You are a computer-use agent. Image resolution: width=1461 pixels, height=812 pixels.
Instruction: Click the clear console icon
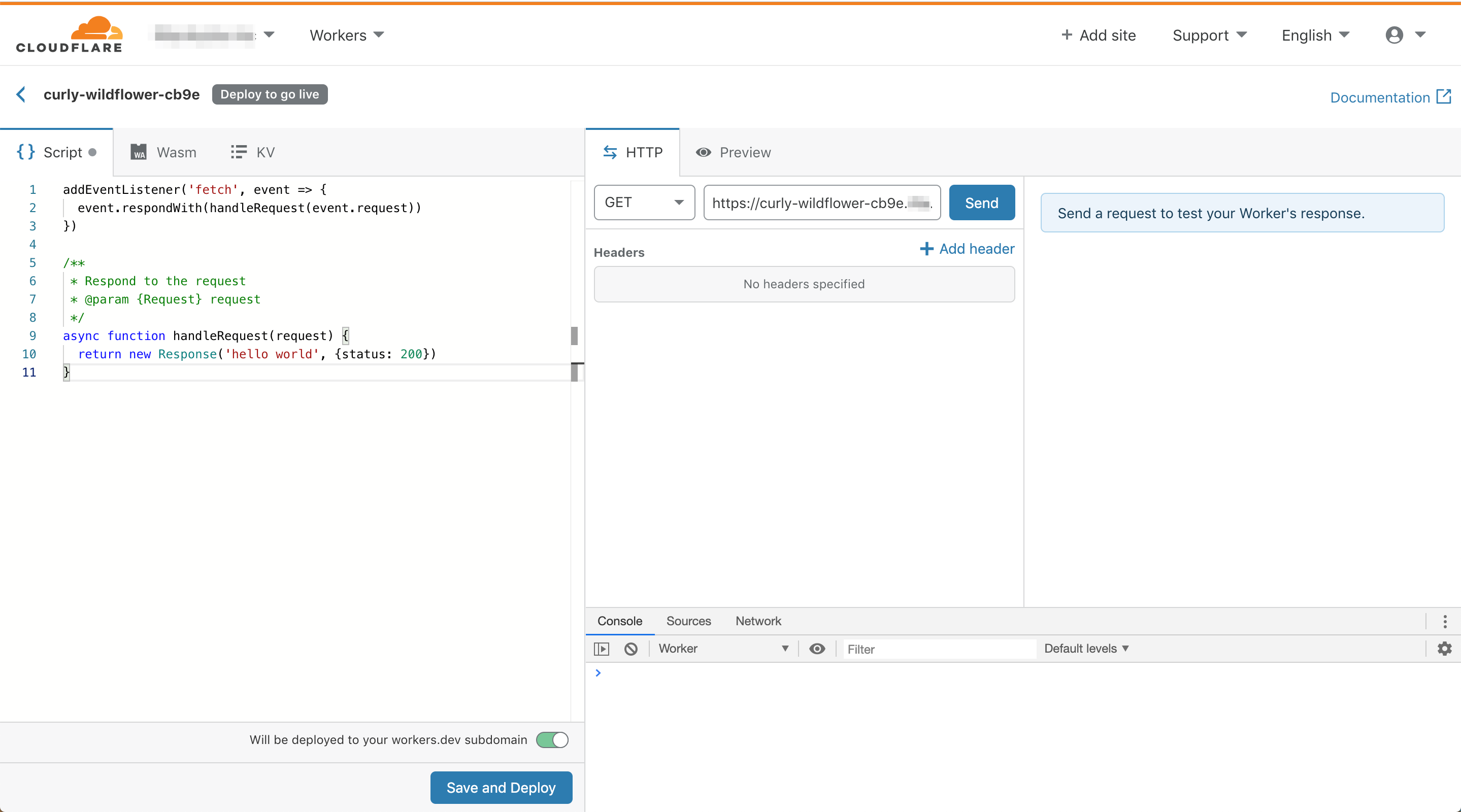[630, 648]
